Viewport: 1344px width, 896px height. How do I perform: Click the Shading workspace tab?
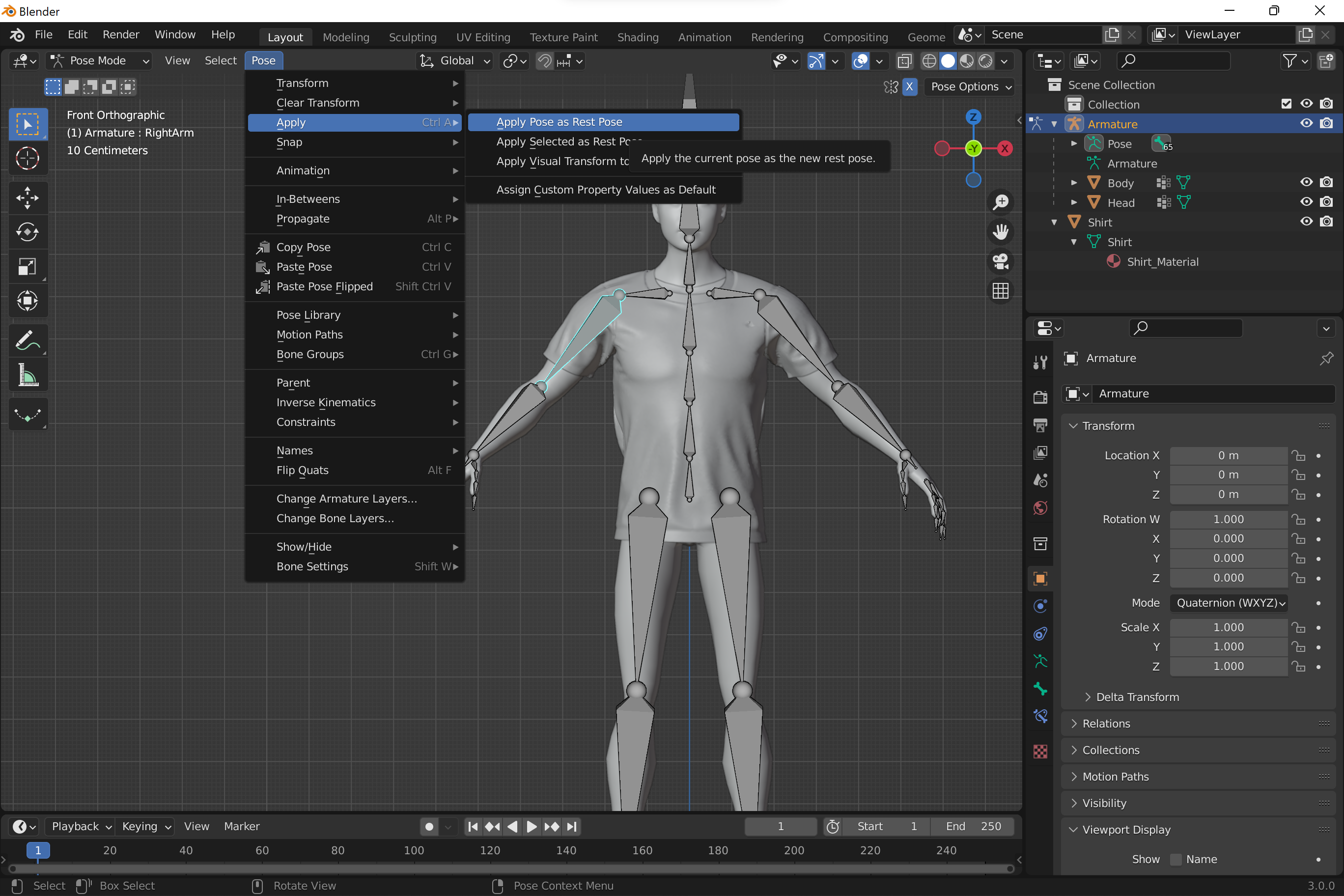[x=637, y=37]
